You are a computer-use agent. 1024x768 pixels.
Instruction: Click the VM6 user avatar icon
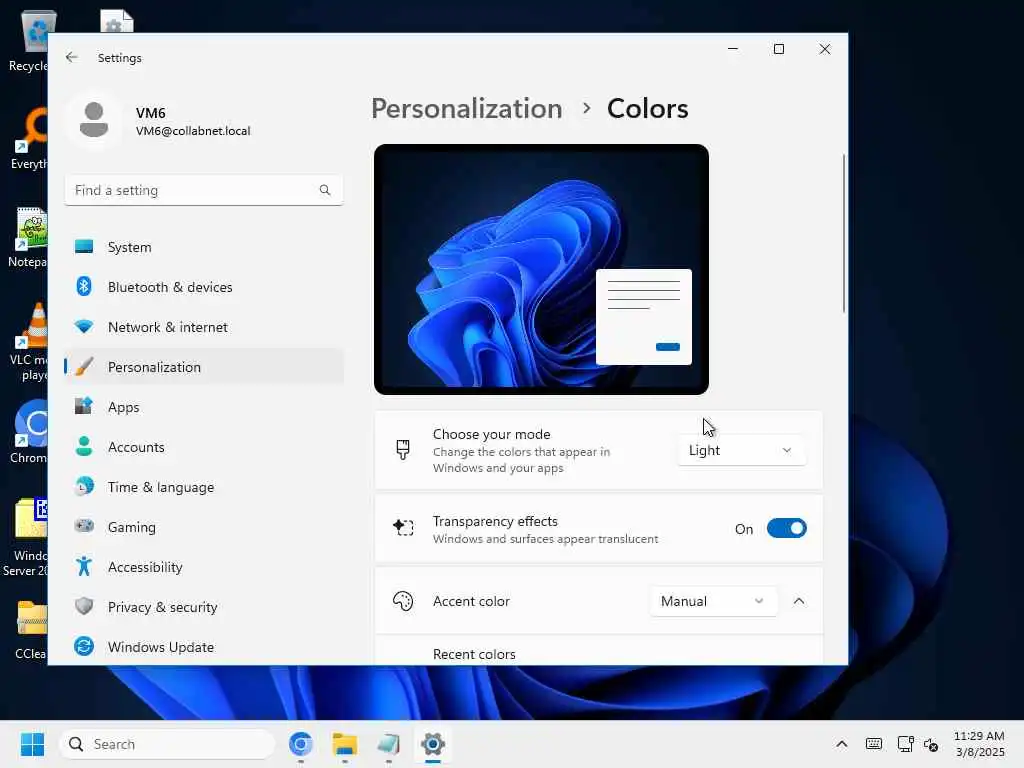click(x=94, y=120)
